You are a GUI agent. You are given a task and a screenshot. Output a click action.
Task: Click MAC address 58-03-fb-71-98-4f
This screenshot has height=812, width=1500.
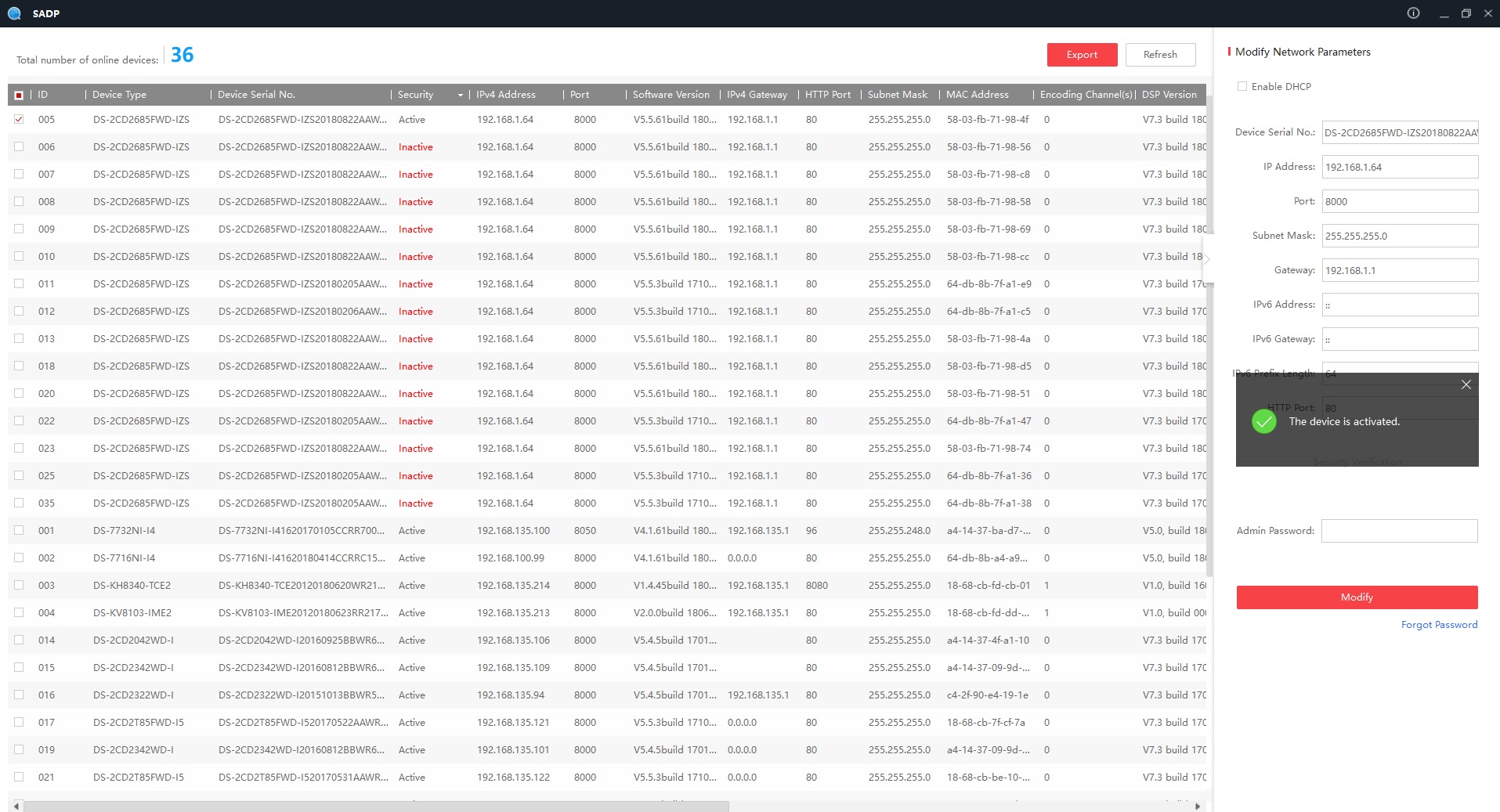click(988, 119)
